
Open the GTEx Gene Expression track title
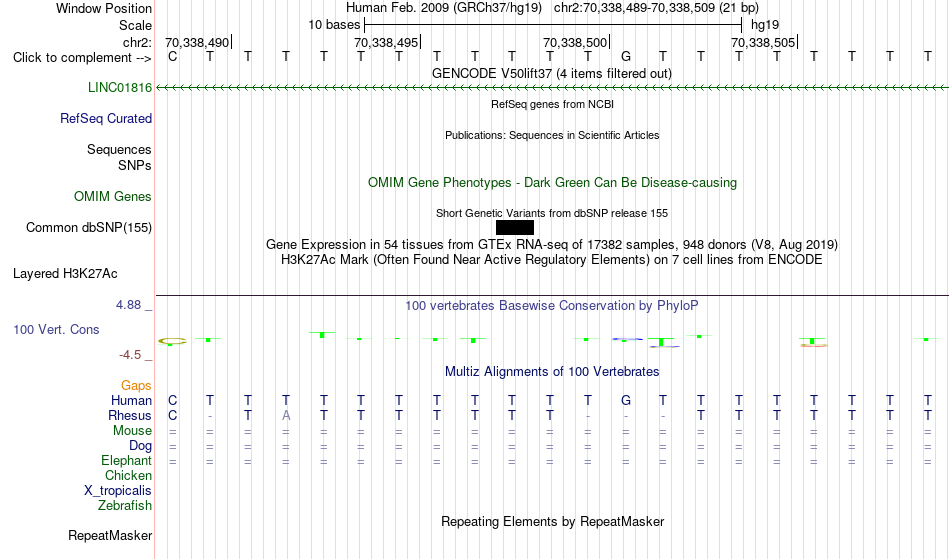[x=552, y=244]
